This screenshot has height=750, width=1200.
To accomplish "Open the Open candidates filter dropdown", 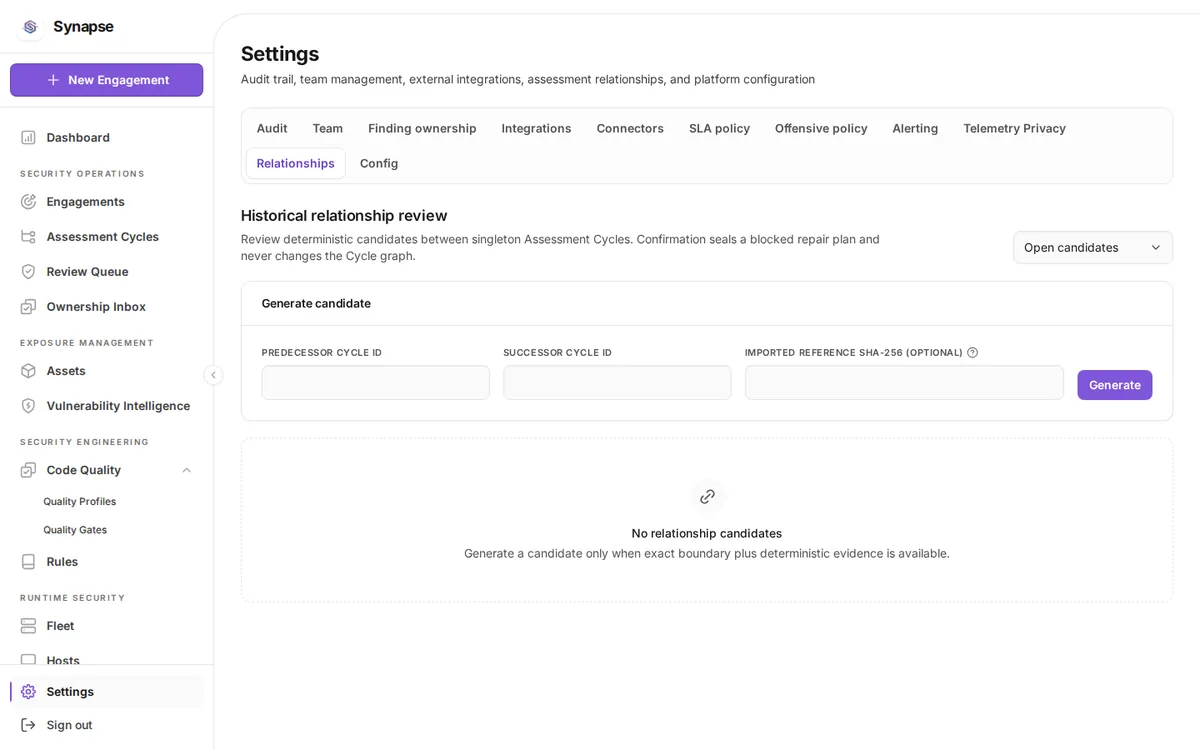I will 1092,247.
